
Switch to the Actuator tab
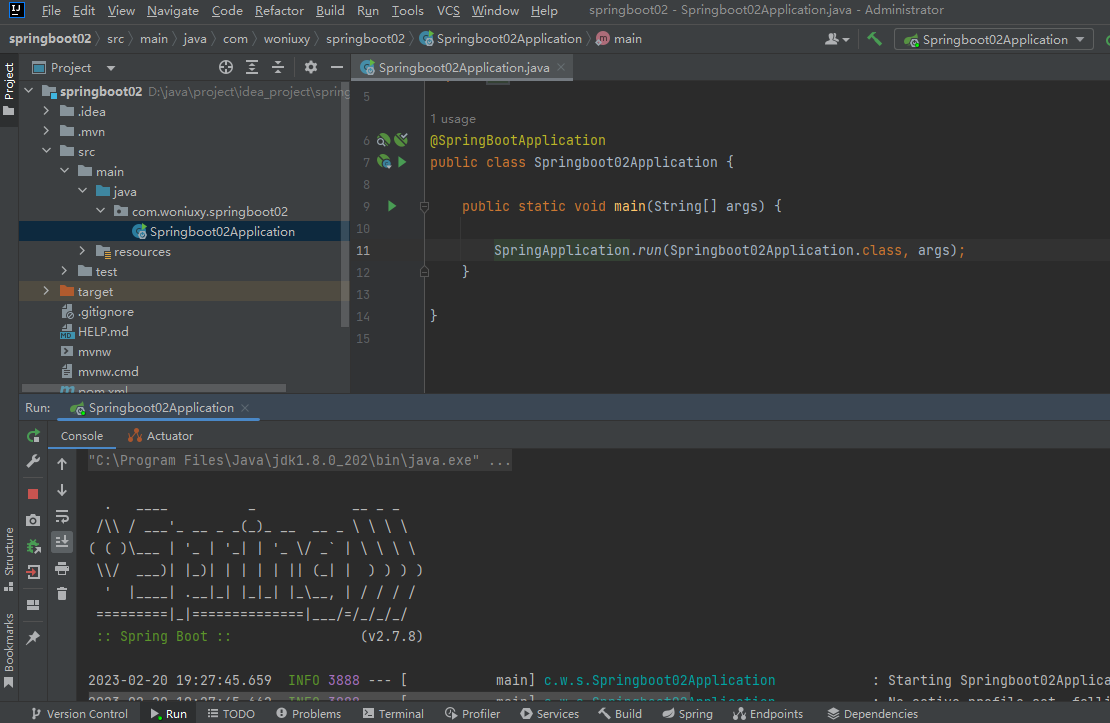click(x=161, y=436)
